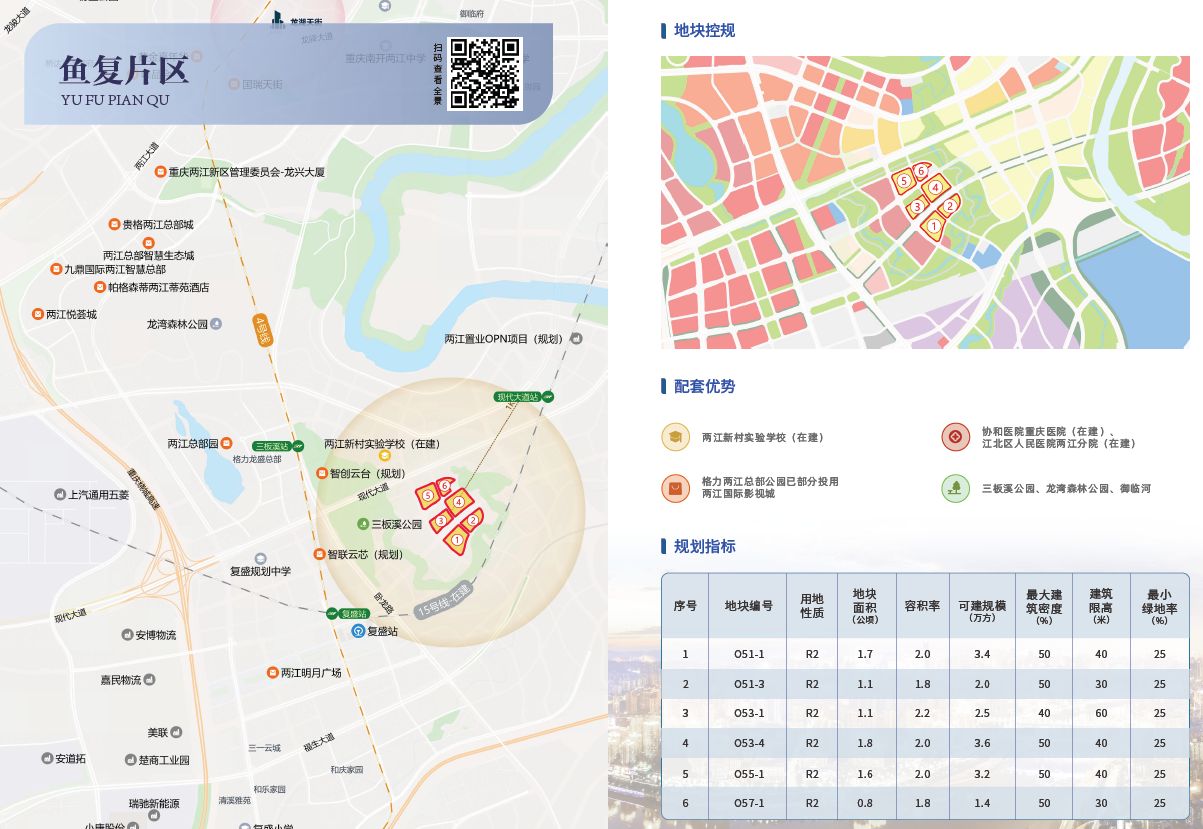The image size is (1203, 829).
Task: Click the icon beside 龙湾森林公园 label
Action: (x=216, y=324)
